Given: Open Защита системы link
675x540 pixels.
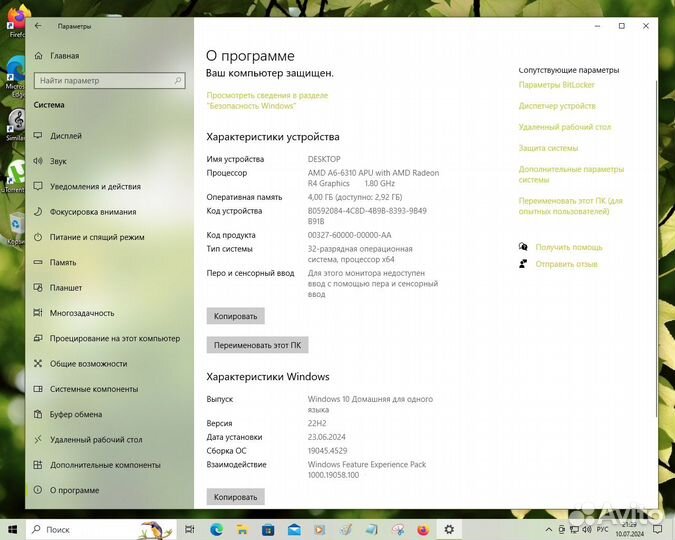Looking at the screenshot, I should point(548,148).
